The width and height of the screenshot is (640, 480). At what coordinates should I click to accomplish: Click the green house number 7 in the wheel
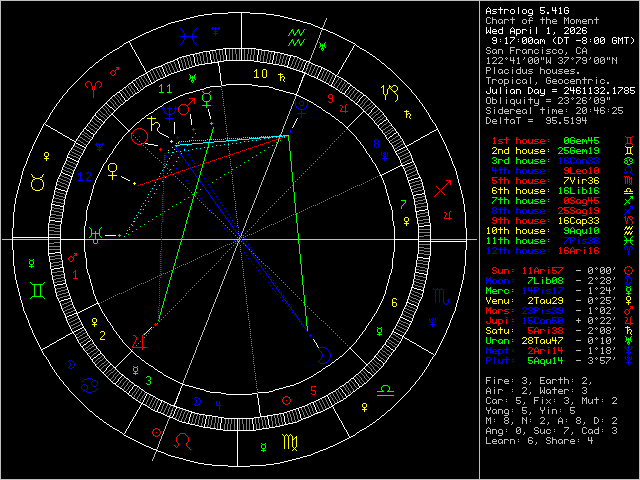click(x=403, y=204)
